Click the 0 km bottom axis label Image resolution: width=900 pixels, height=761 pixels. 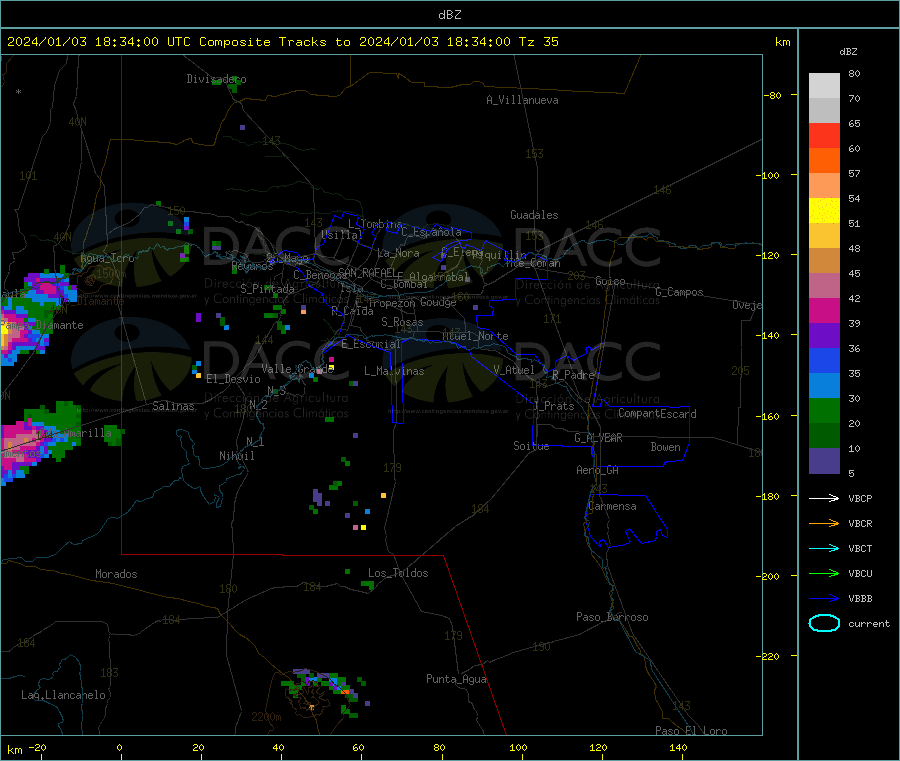click(x=119, y=747)
